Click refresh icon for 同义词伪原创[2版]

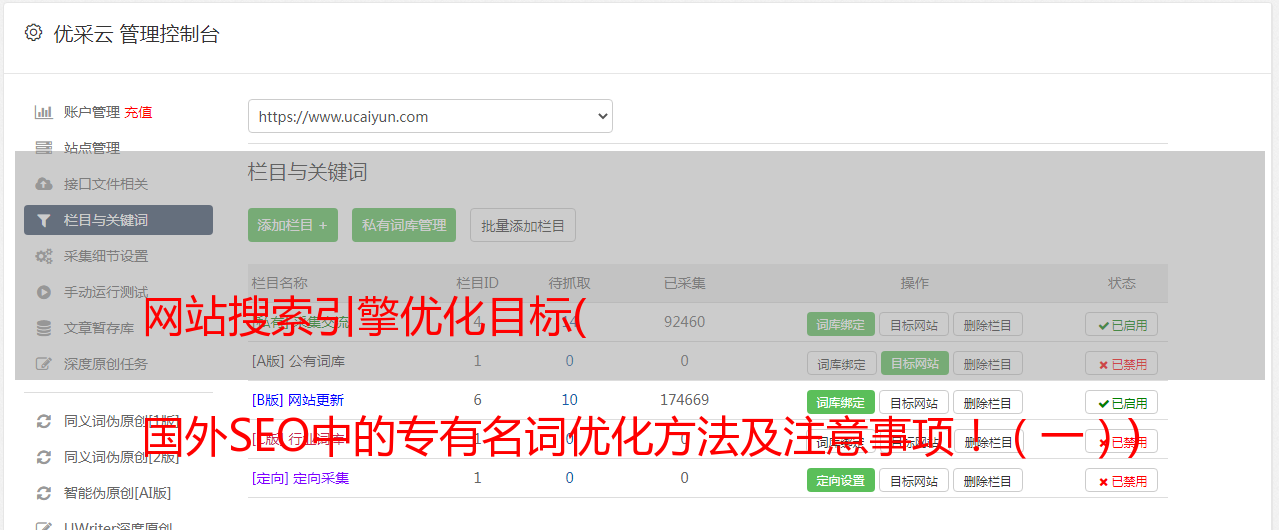[43, 457]
